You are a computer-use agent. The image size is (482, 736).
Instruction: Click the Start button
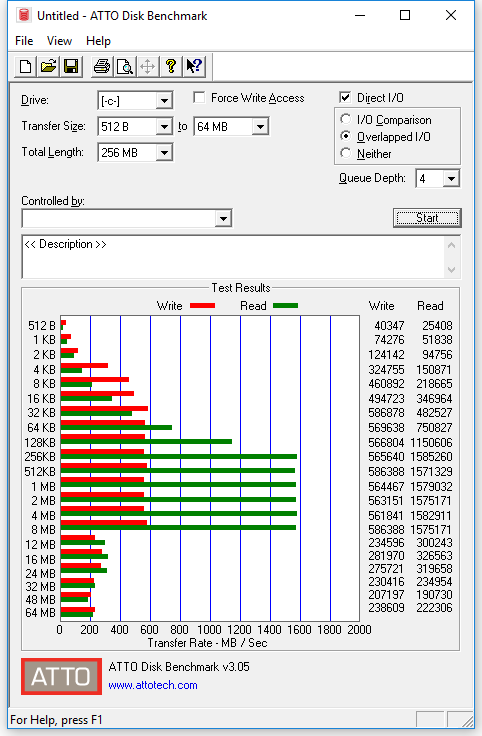click(427, 218)
